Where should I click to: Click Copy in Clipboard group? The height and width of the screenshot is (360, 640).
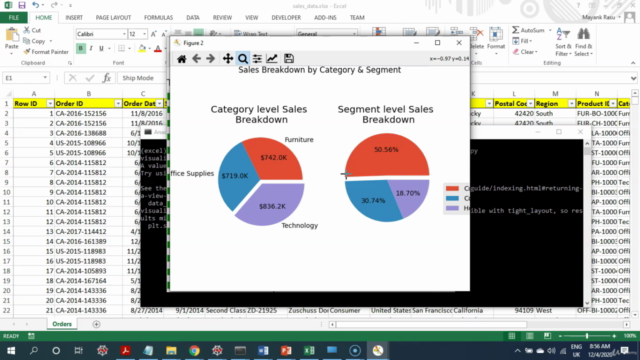click(34, 41)
